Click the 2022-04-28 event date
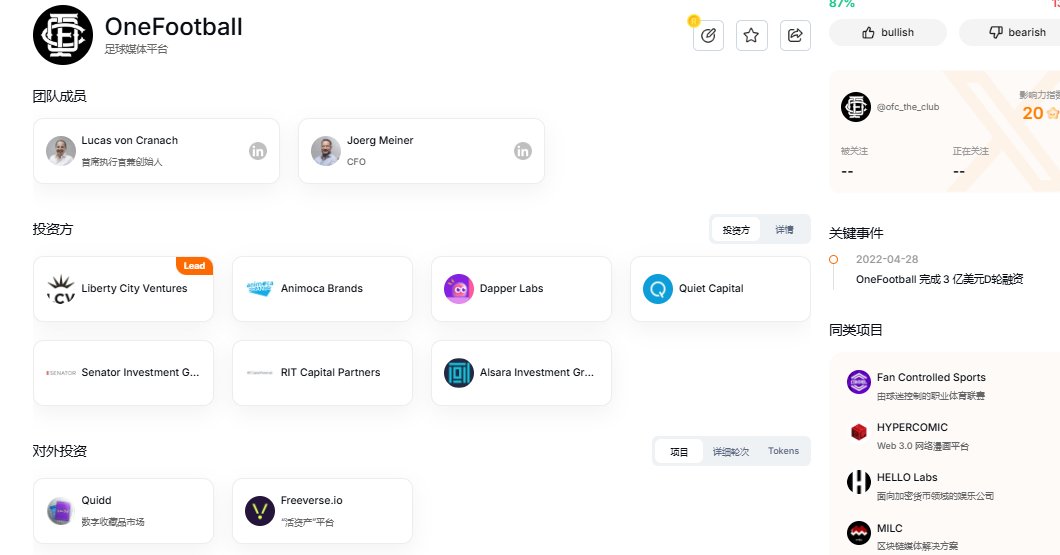 click(x=887, y=260)
